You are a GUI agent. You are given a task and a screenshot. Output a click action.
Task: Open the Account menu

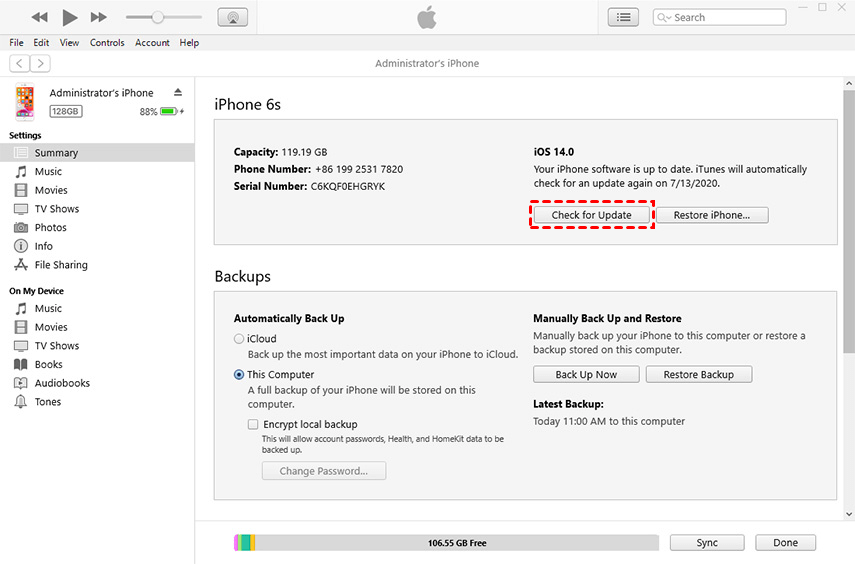tap(152, 43)
